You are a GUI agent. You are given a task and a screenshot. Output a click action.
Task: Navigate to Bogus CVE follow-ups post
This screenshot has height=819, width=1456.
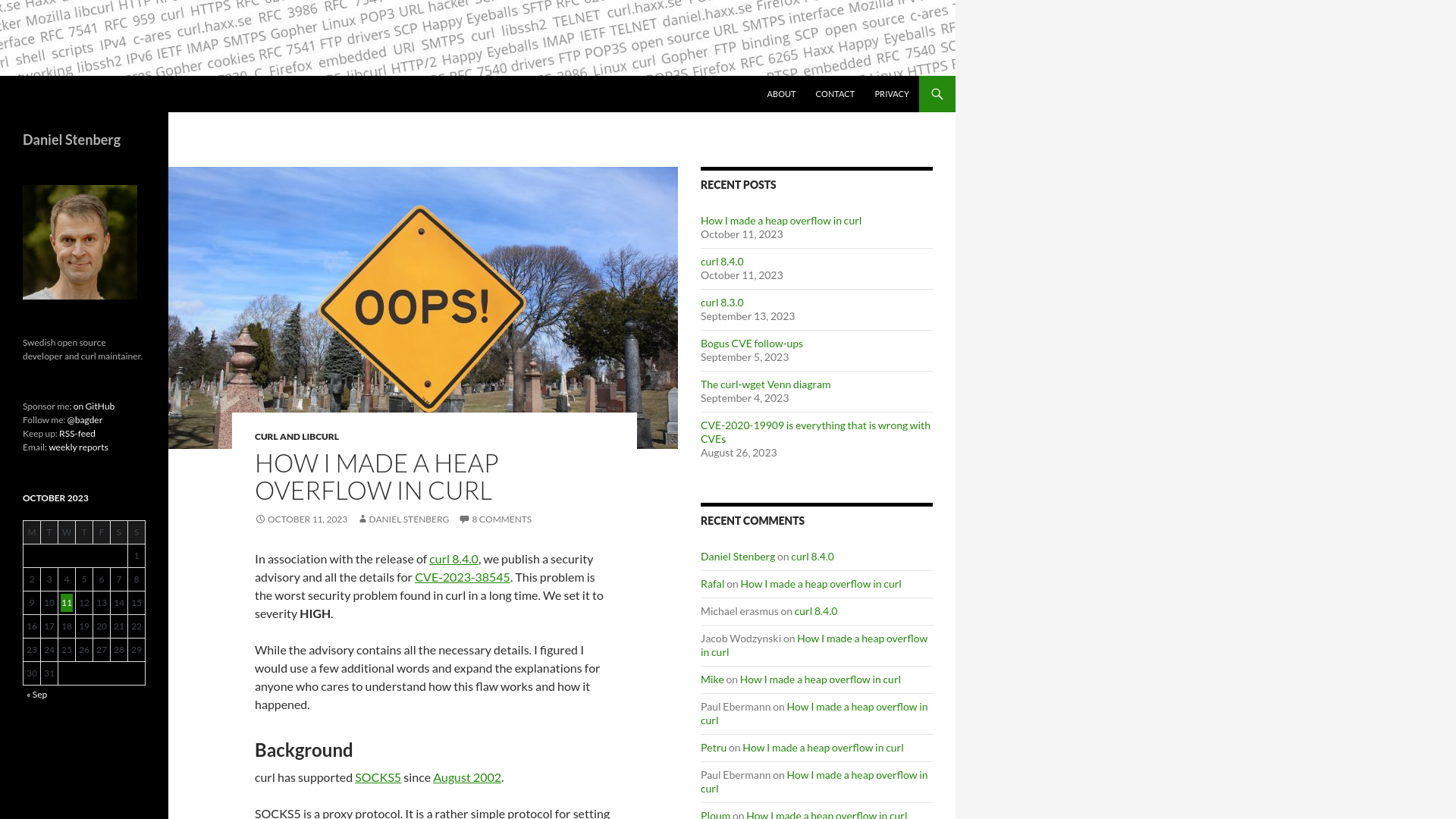pos(751,343)
